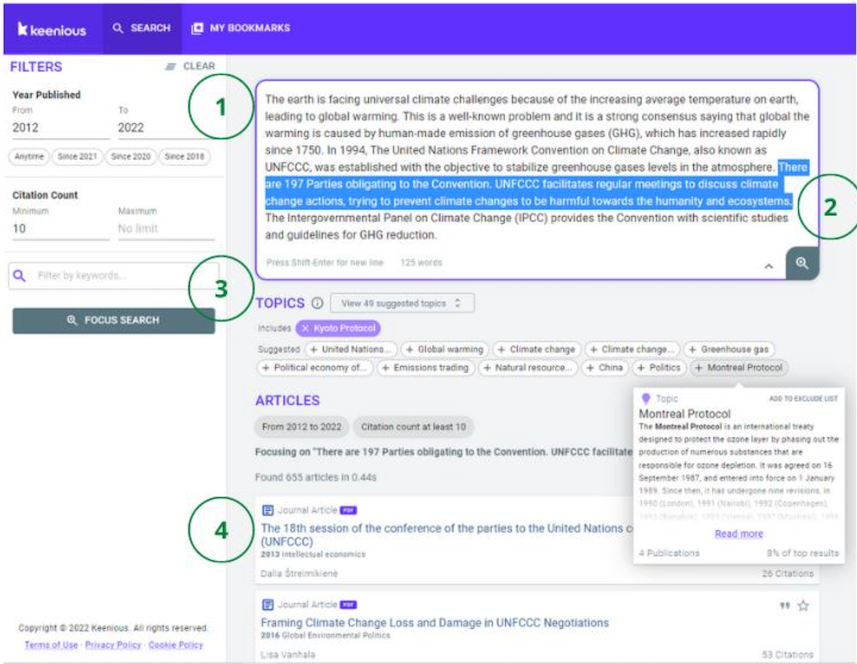Click Add to Exclude List

click(x=803, y=399)
